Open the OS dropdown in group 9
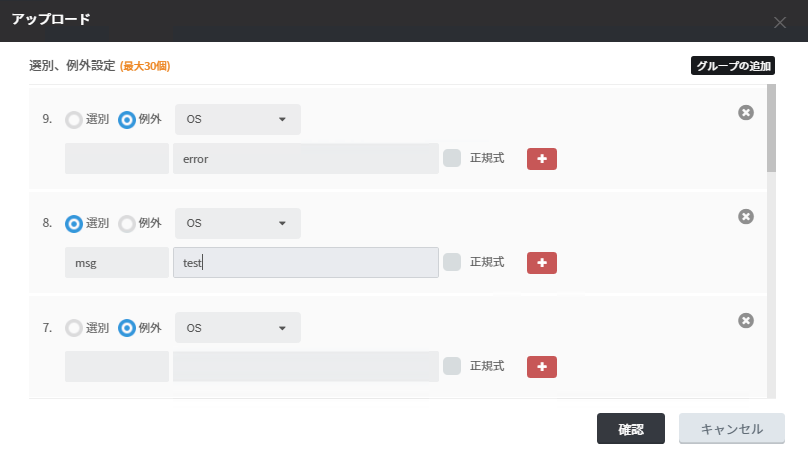Viewport: 808px width, 456px height. coord(238,120)
